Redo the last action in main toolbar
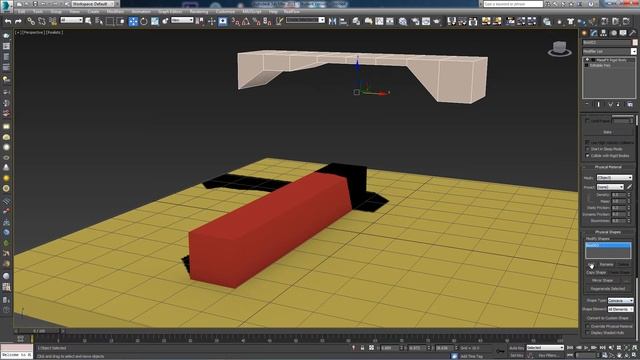640x360 pixels. [18, 21]
